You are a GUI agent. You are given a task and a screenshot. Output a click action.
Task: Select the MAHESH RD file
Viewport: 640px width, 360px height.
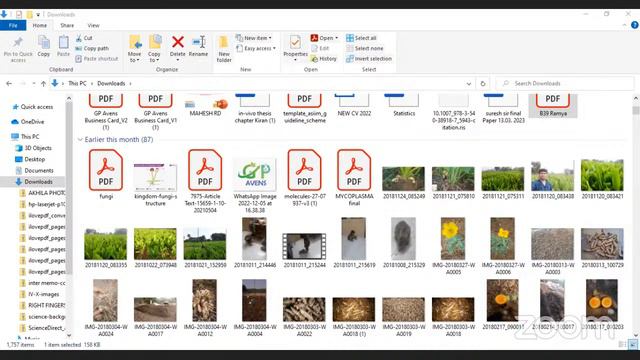[x=205, y=106]
